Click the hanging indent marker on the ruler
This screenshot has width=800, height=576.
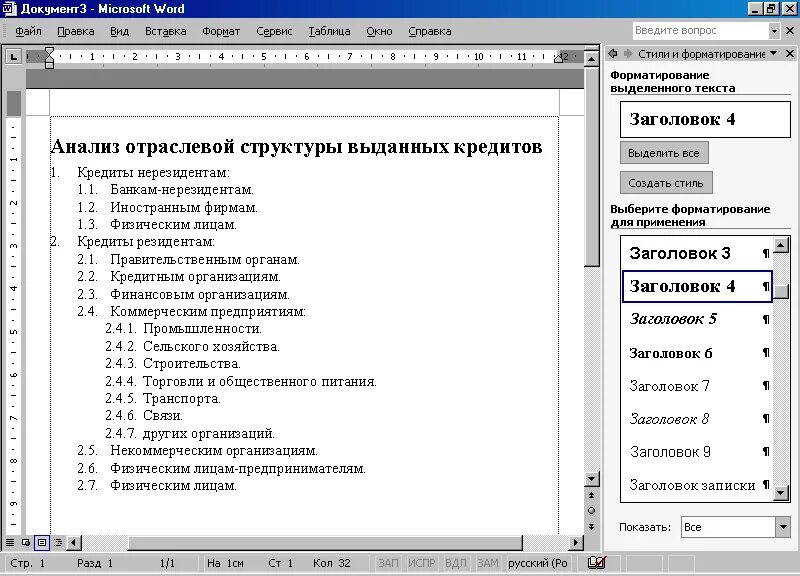point(49,60)
